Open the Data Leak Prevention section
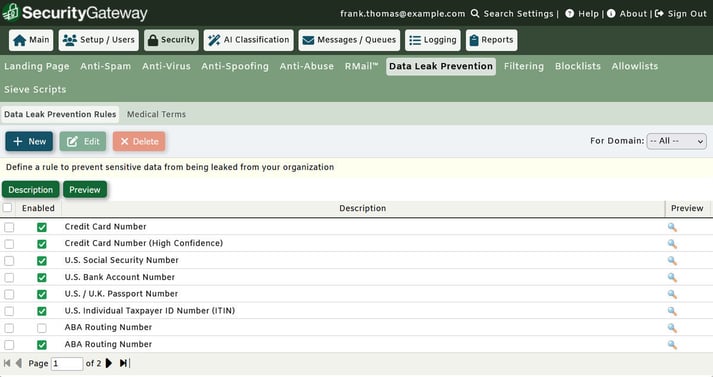The image size is (713, 377). 441,66
